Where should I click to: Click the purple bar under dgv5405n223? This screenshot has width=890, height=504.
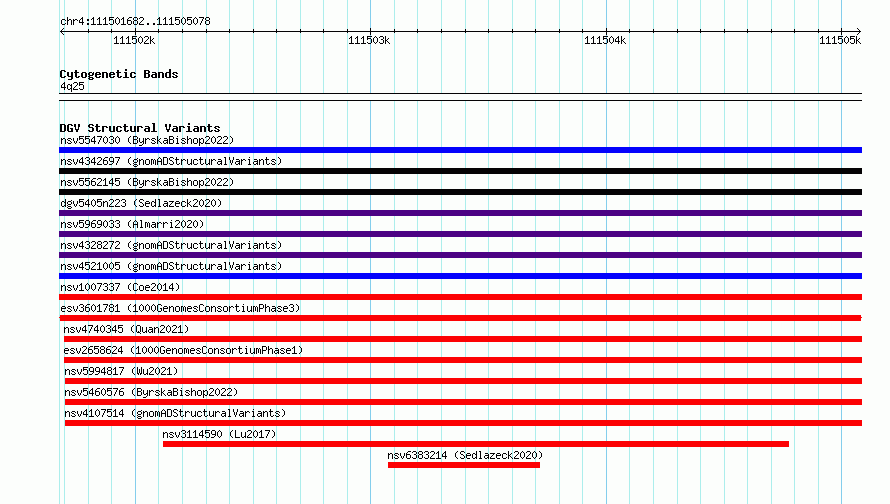click(x=460, y=213)
